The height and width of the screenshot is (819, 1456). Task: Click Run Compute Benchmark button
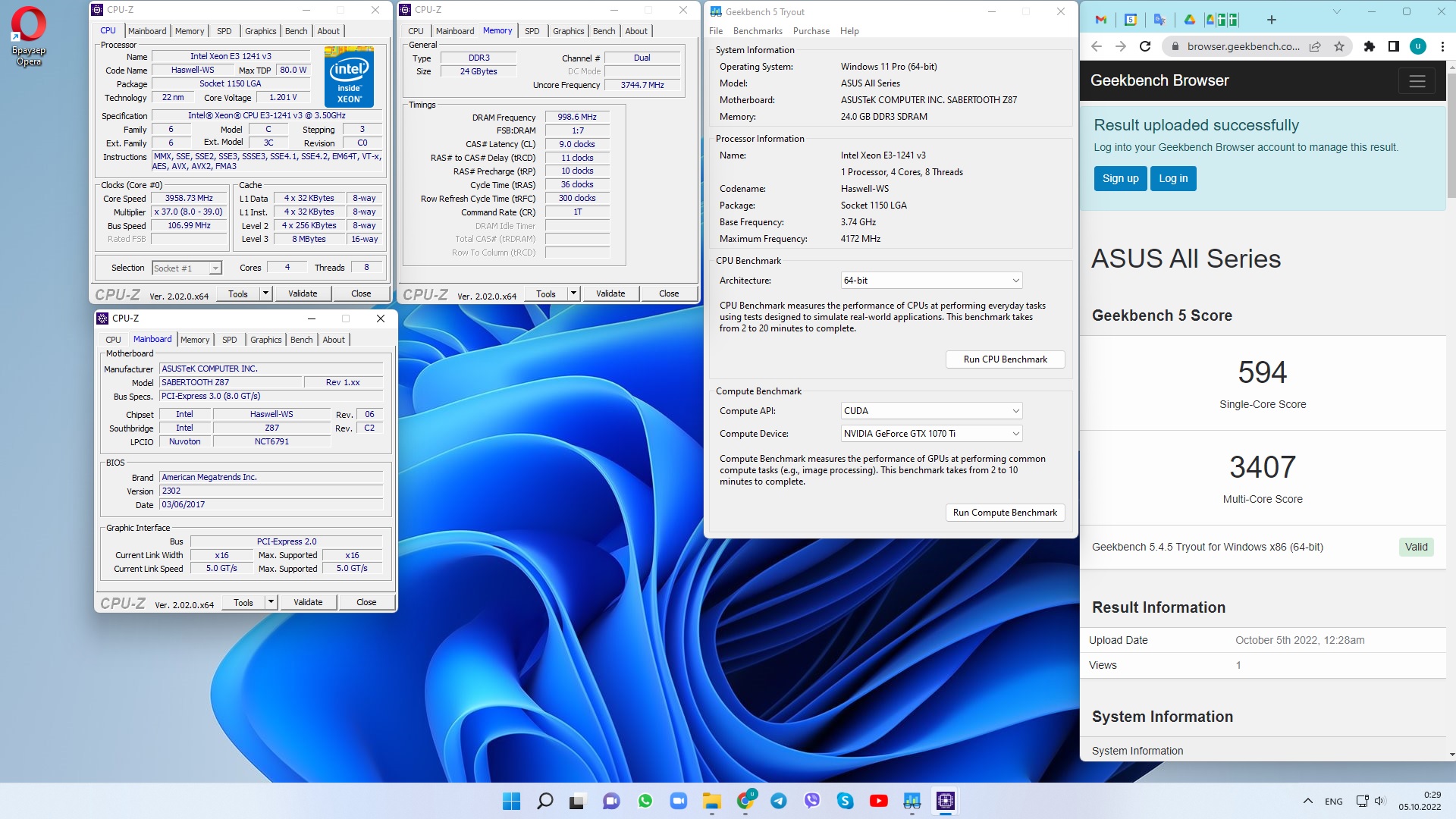pos(1005,513)
